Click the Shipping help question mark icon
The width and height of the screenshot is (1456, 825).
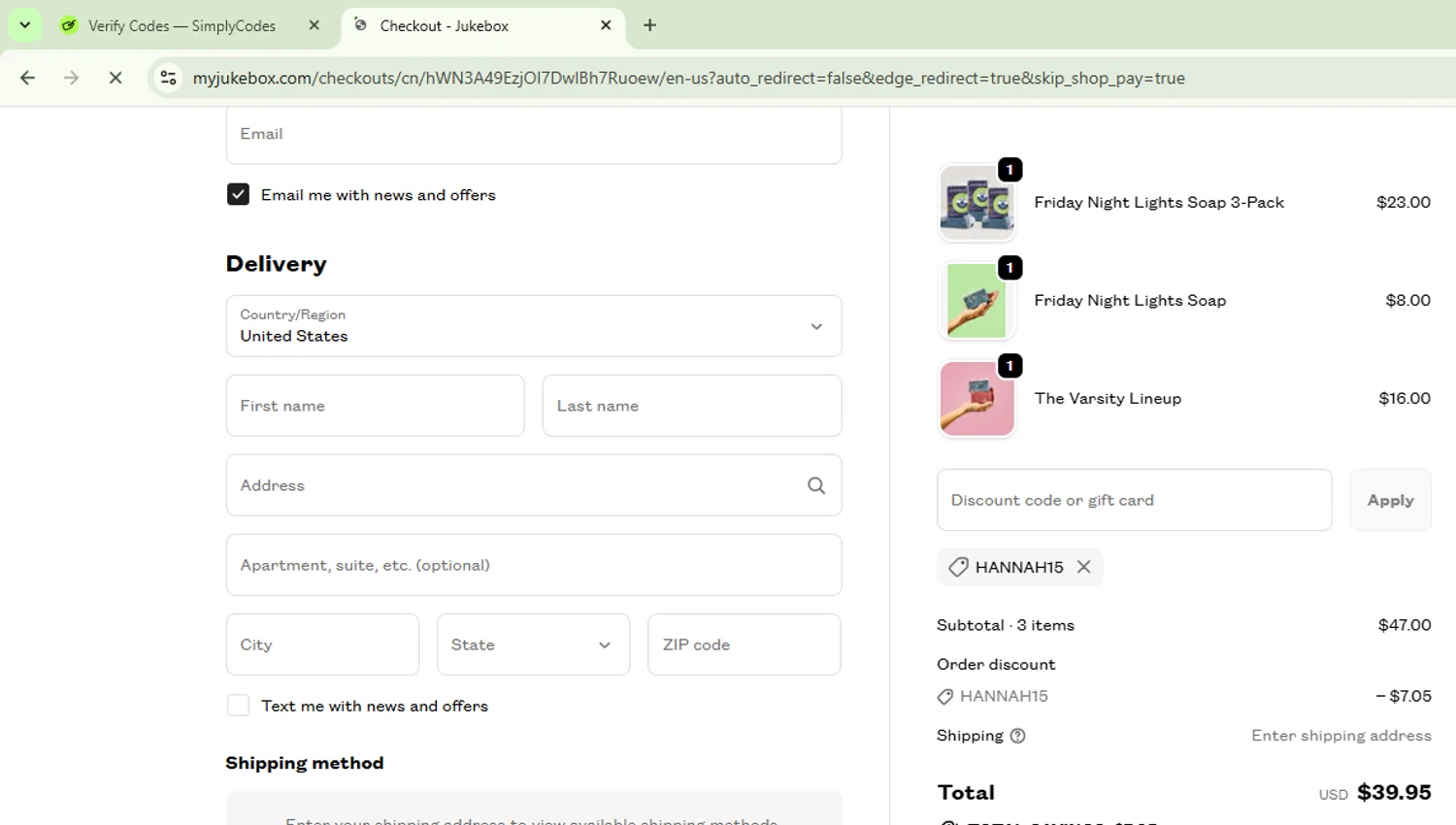(x=1017, y=736)
